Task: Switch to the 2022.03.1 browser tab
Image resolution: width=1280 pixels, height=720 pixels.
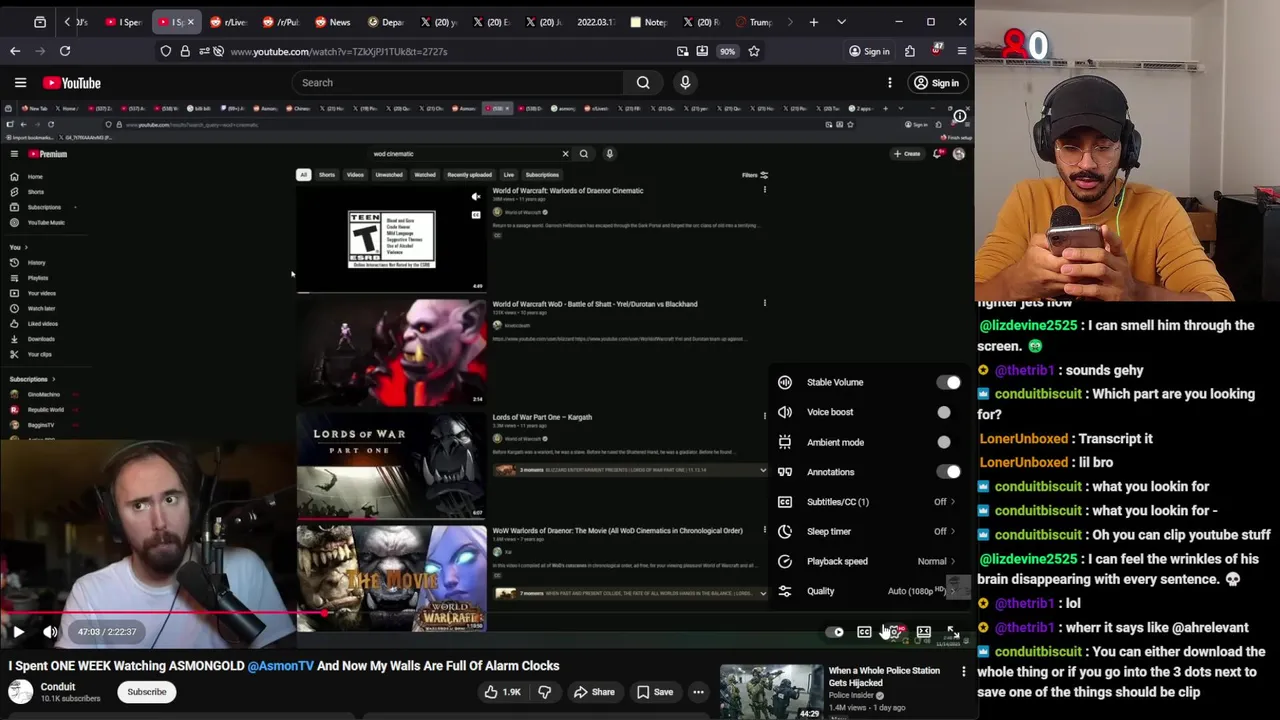Action: point(595,22)
